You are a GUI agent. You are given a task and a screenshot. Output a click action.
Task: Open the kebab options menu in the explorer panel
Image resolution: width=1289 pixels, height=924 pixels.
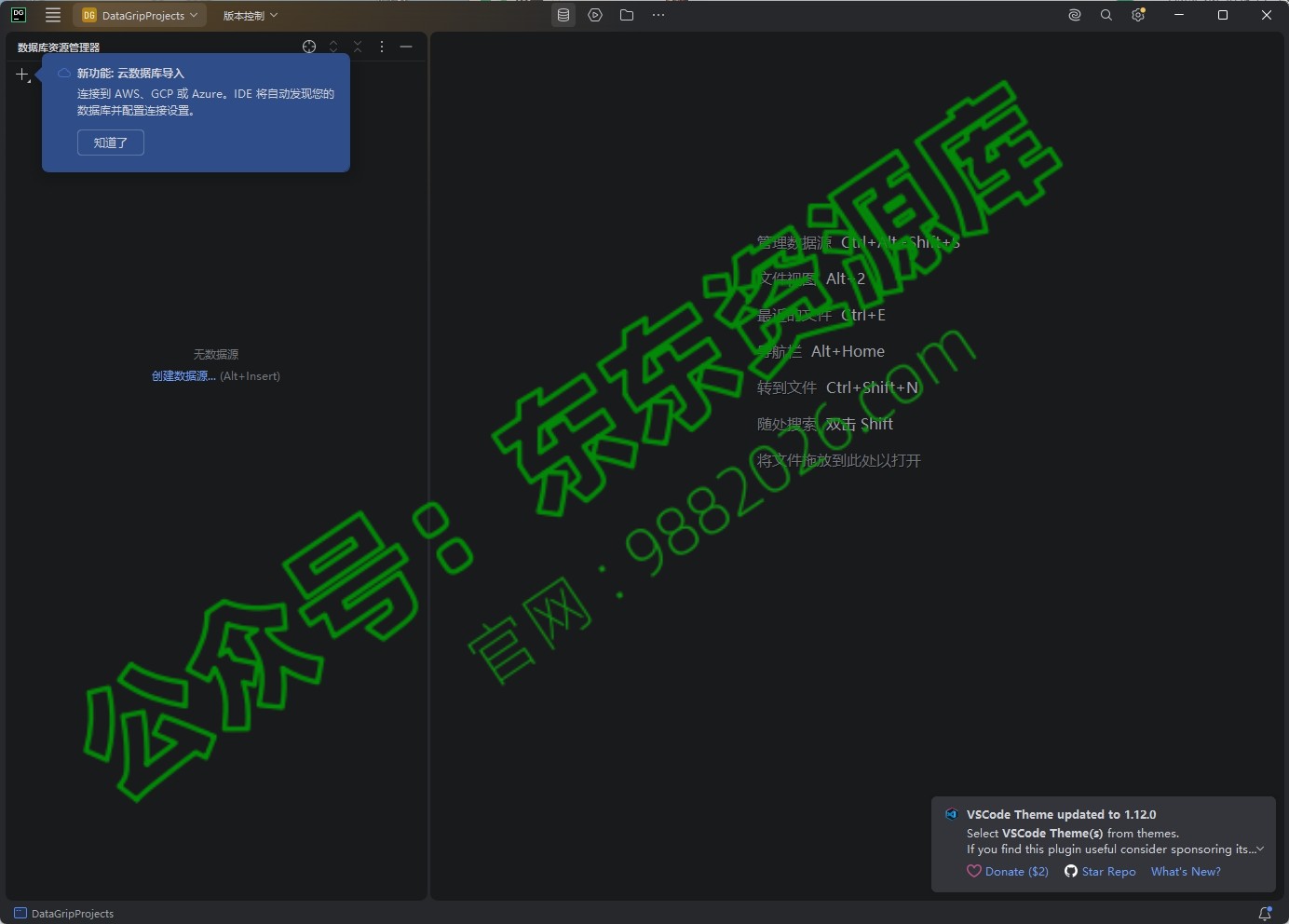pos(382,47)
